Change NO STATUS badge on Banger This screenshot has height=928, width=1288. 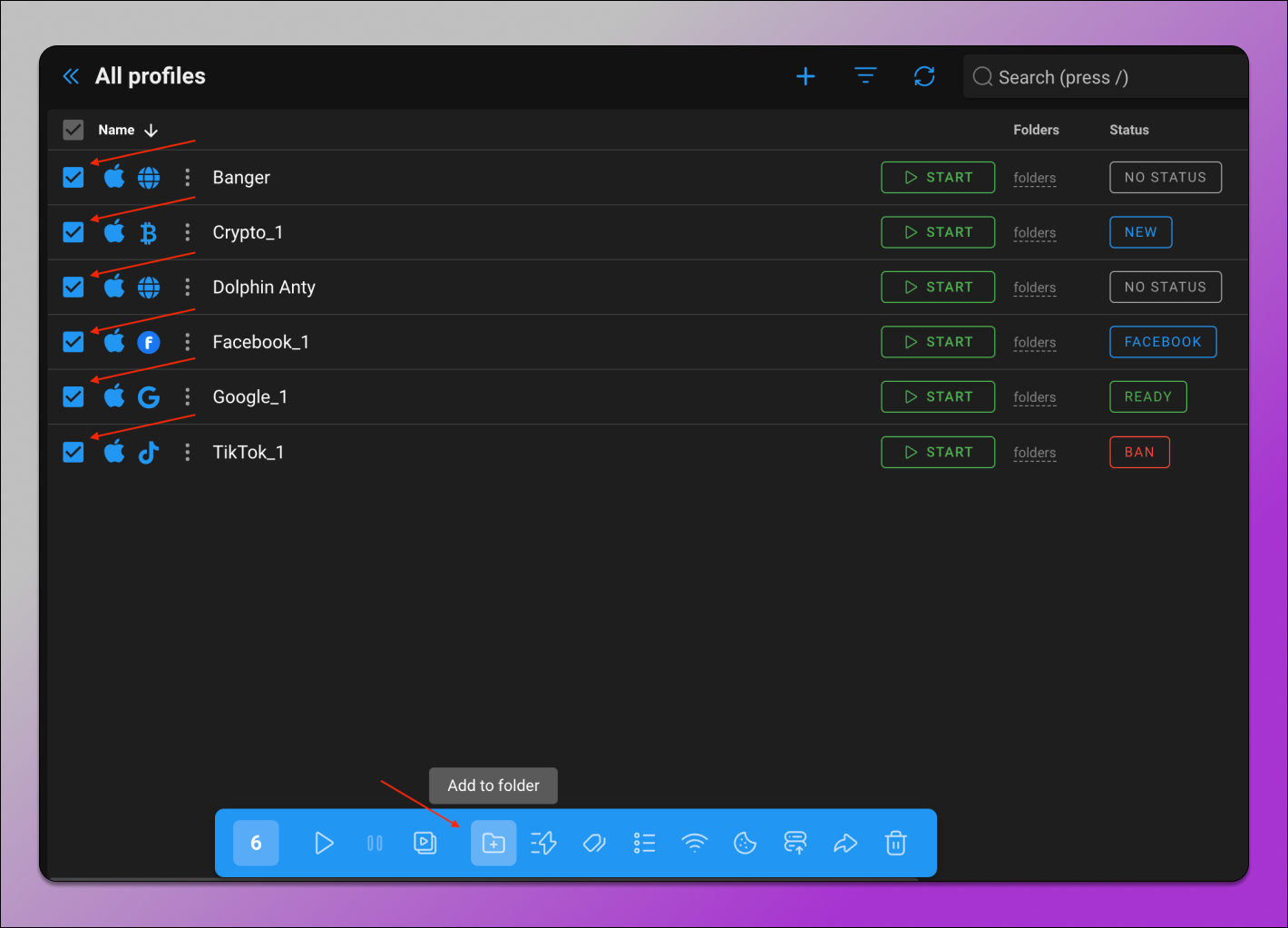[x=1166, y=177]
